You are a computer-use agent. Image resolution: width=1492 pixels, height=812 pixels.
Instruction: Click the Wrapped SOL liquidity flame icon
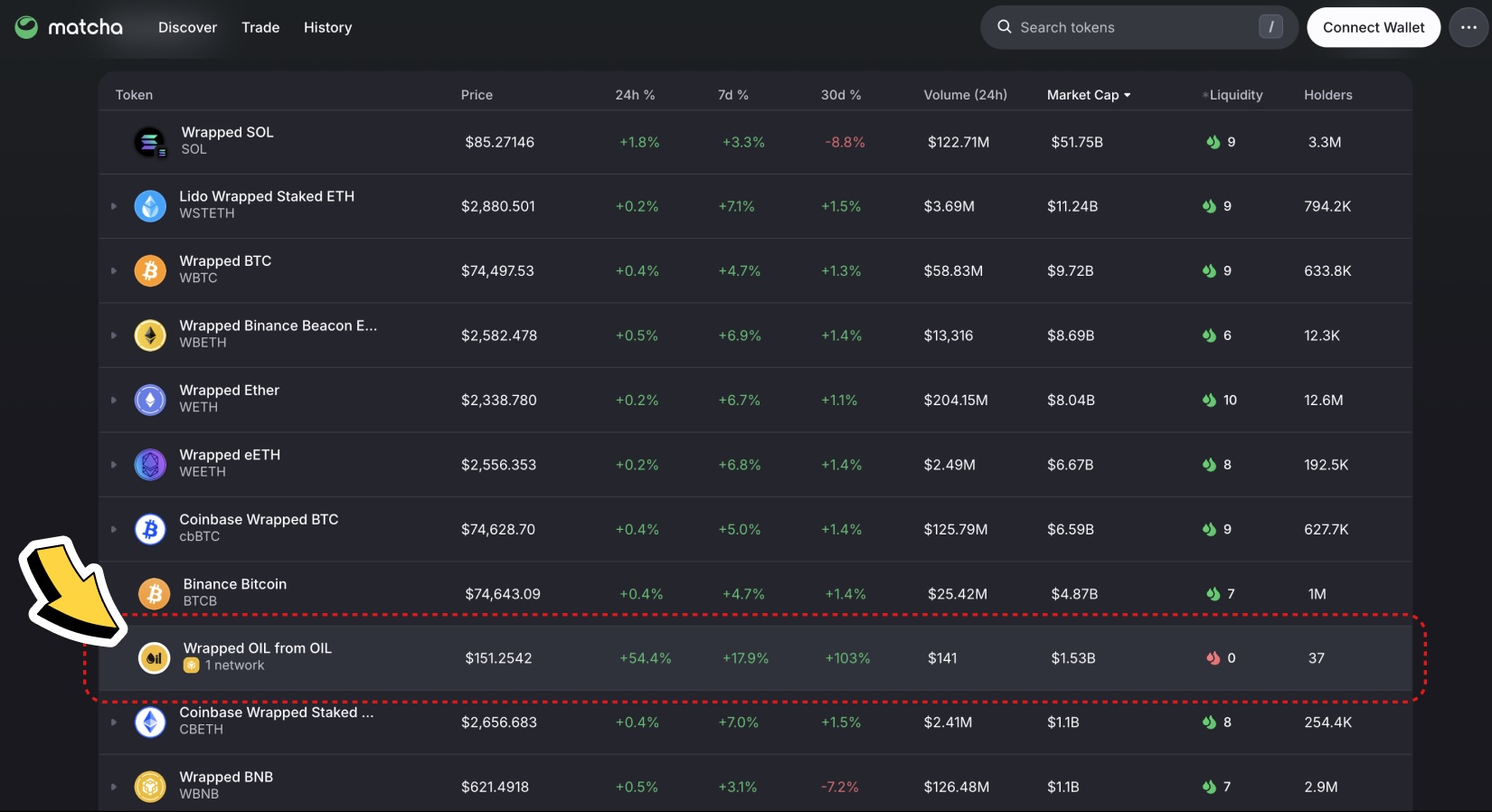click(1213, 142)
